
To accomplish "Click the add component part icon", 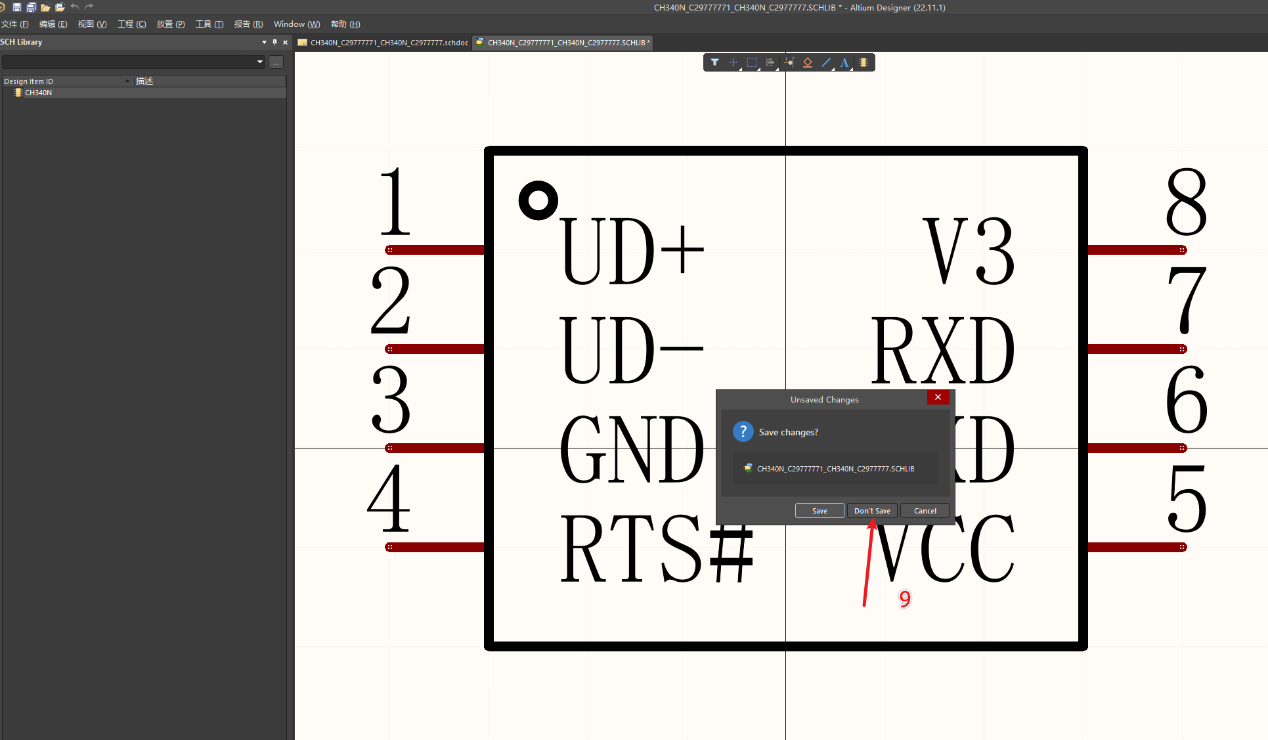I will 863,62.
